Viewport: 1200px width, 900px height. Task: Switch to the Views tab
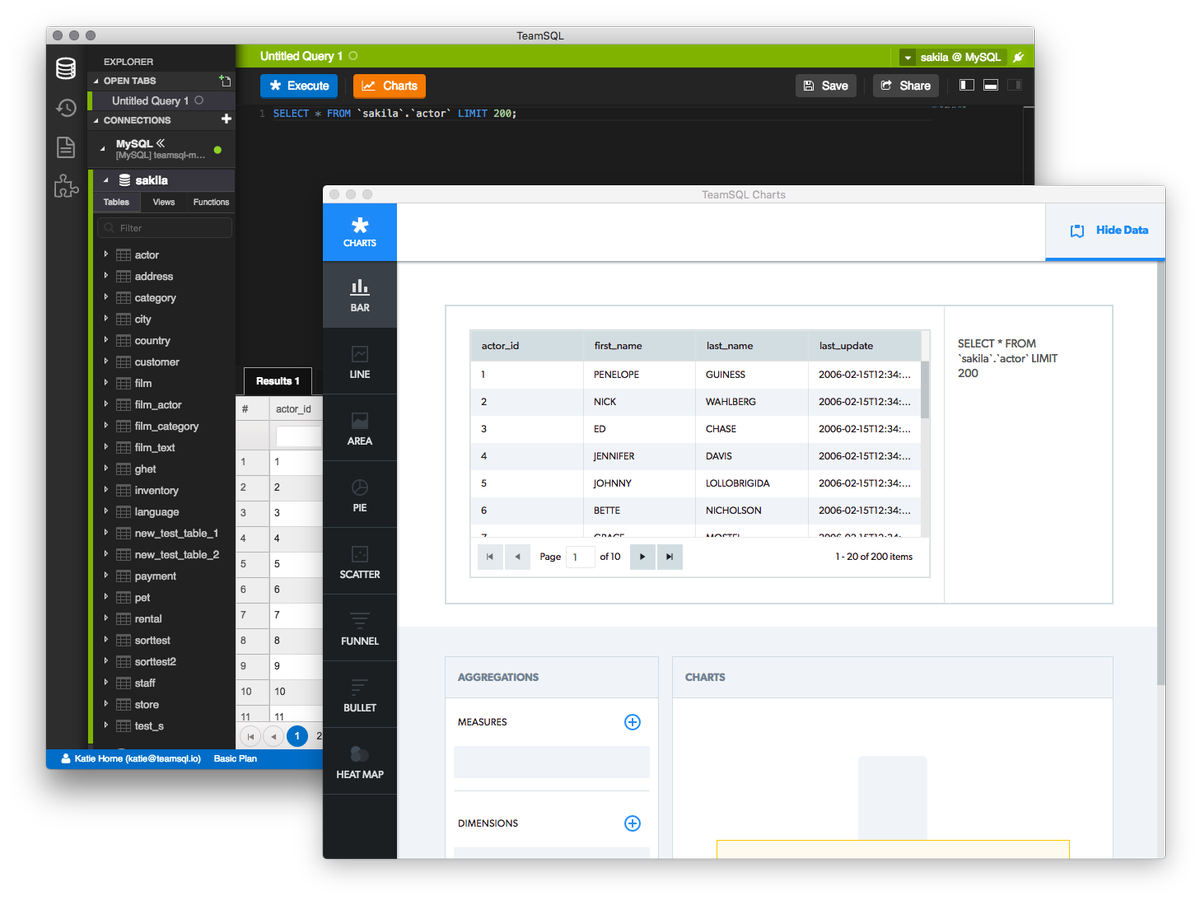point(163,202)
